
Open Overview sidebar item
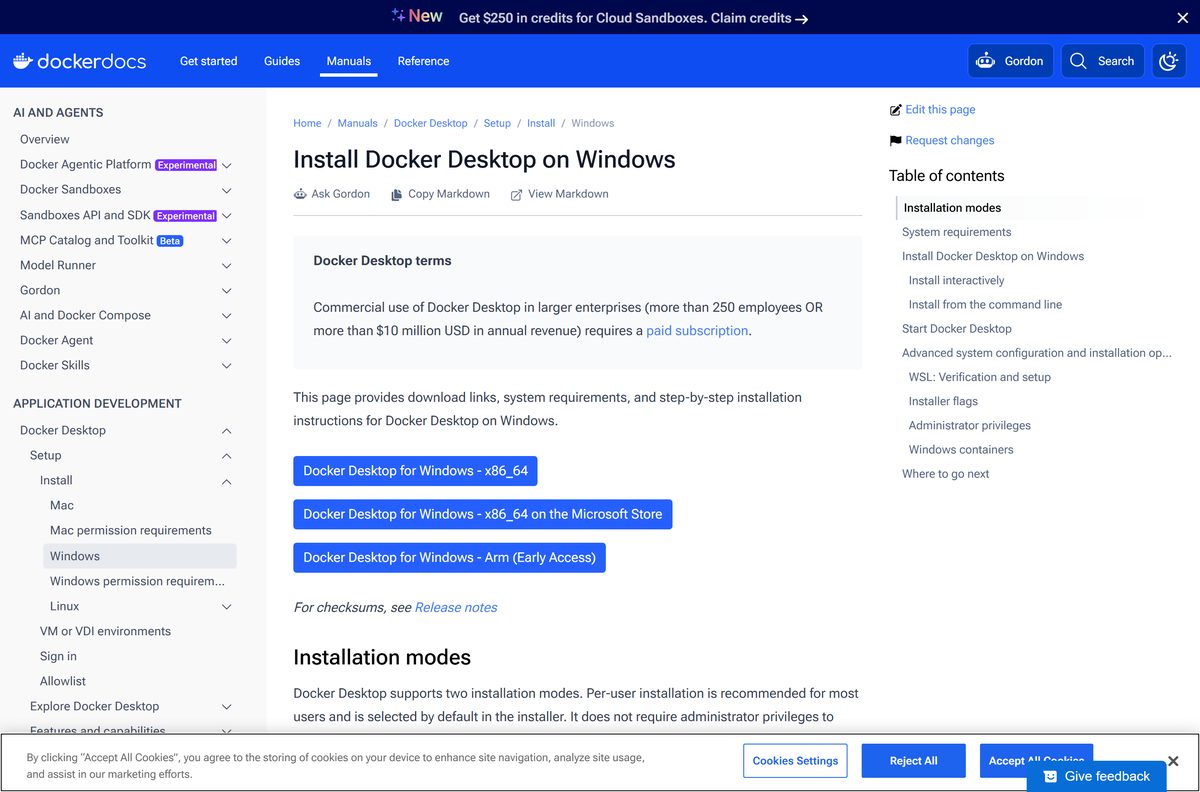[x=45, y=139]
